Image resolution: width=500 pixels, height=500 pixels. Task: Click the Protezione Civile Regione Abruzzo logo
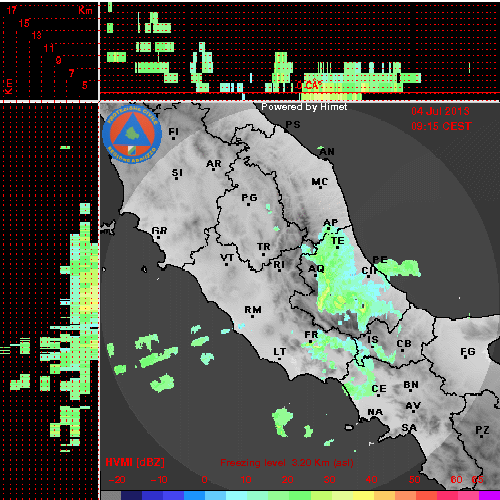click(132, 134)
